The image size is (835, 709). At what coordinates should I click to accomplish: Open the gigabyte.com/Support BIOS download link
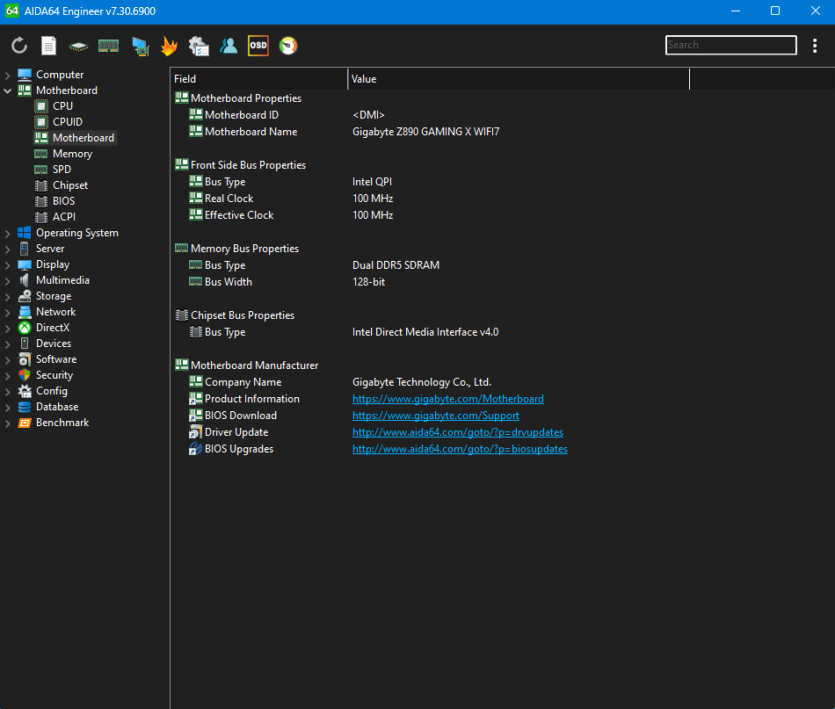pyautogui.click(x=436, y=415)
